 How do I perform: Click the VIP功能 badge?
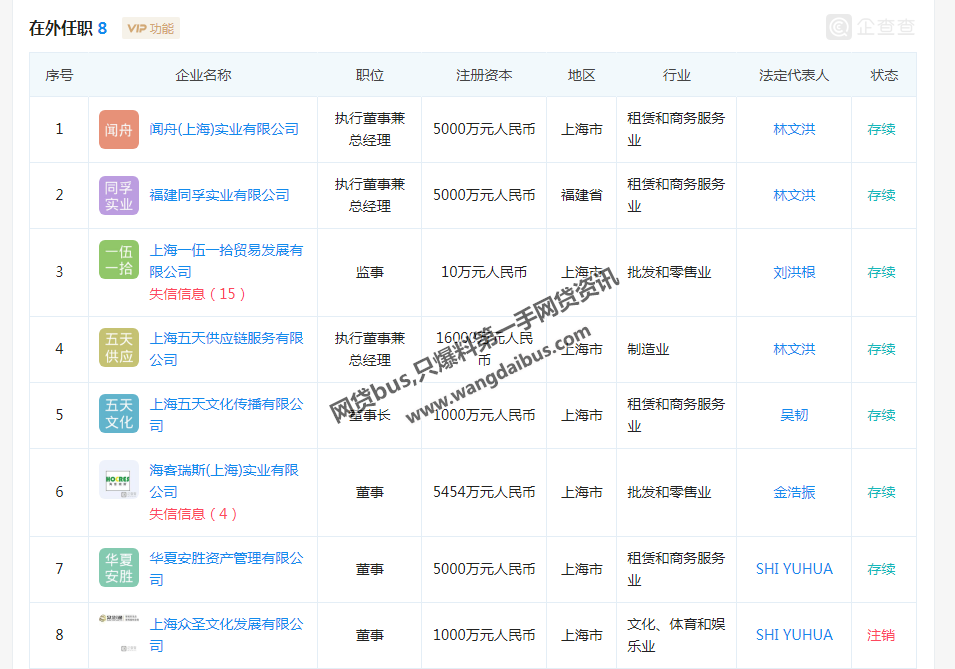tap(151, 28)
